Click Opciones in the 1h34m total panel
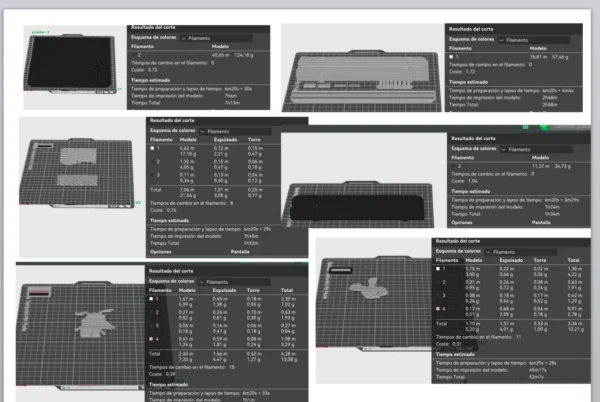The width and height of the screenshot is (600, 402). click(x=462, y=222)
